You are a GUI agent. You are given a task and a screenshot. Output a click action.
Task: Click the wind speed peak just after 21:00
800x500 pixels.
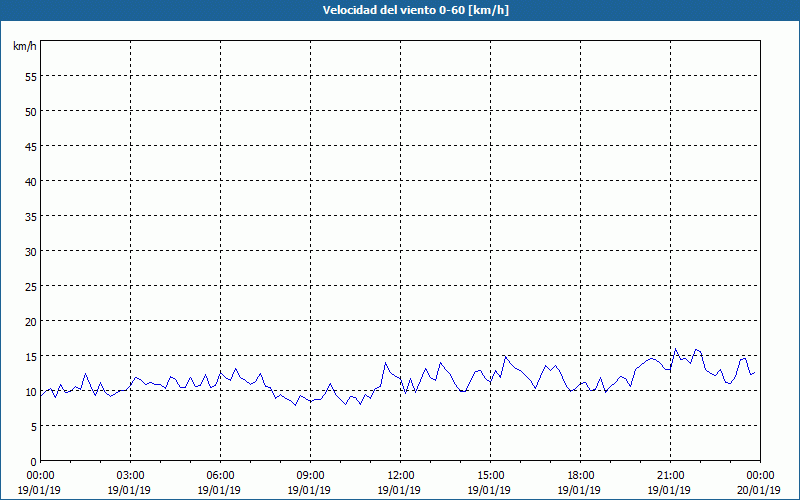pos(676,349)
